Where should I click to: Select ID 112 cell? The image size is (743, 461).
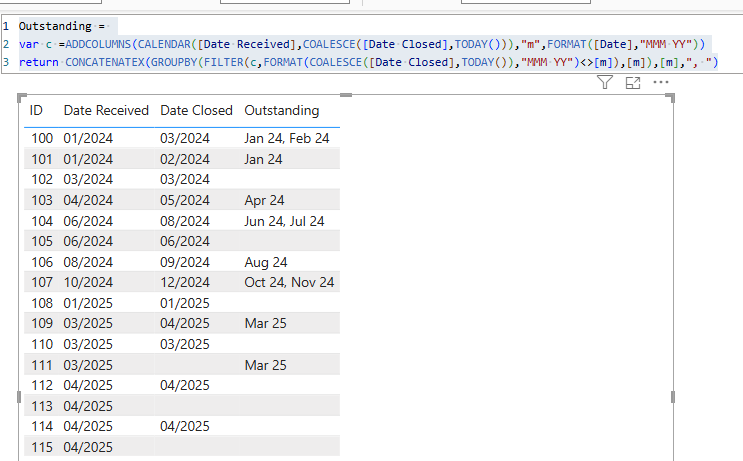(x=42, y=386)
